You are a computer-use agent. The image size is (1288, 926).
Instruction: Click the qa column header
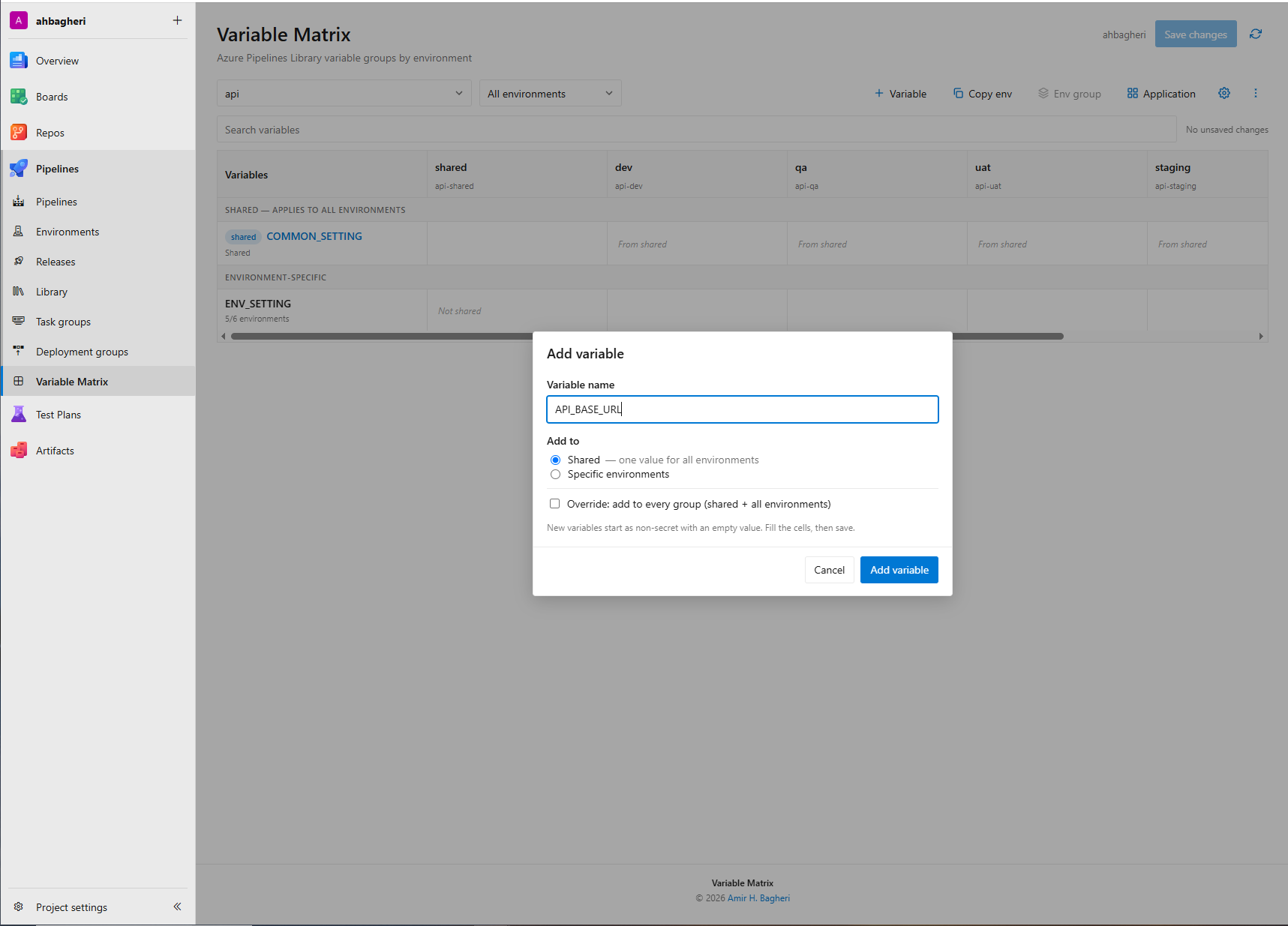tap(877, 175)
